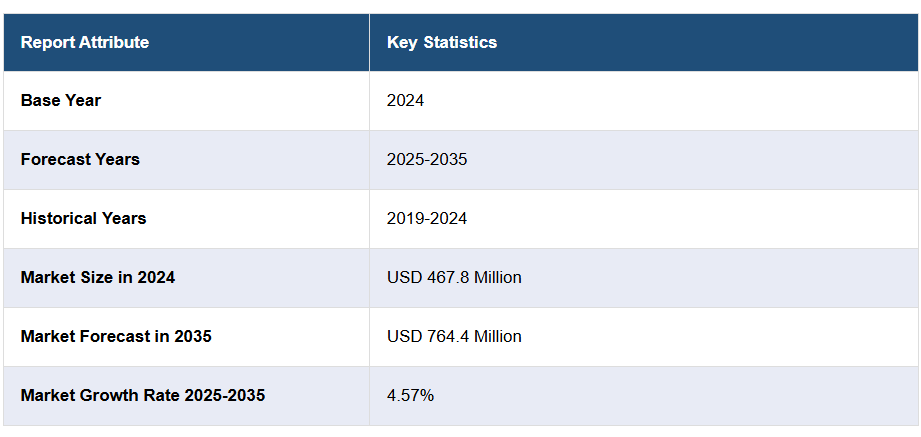Click the 2025-2035 forecast years value
The width and height of the screenshot is (921, 437).
coord(427,159)
